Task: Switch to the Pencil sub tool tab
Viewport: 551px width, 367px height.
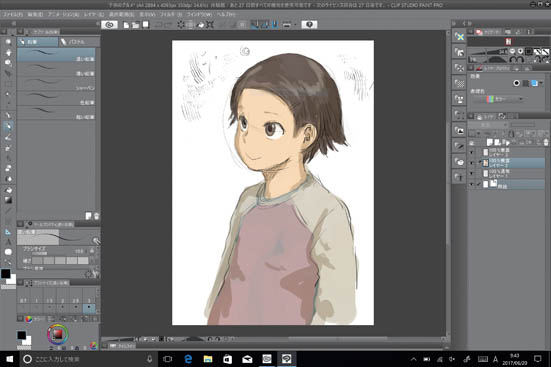Action: (x=38, y=42)
